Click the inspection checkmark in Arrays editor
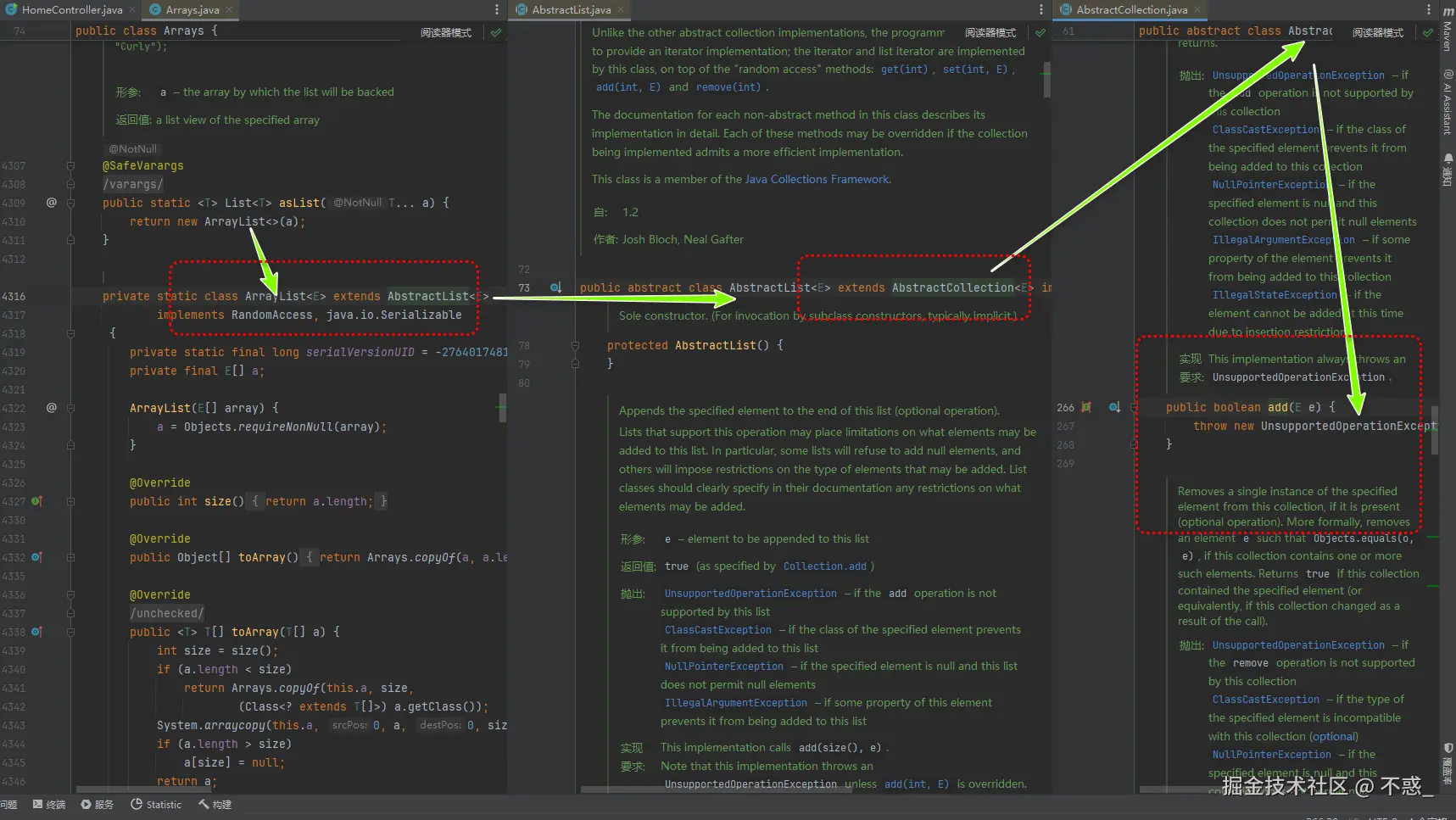1456x820 pixels. tap(496, 32)
